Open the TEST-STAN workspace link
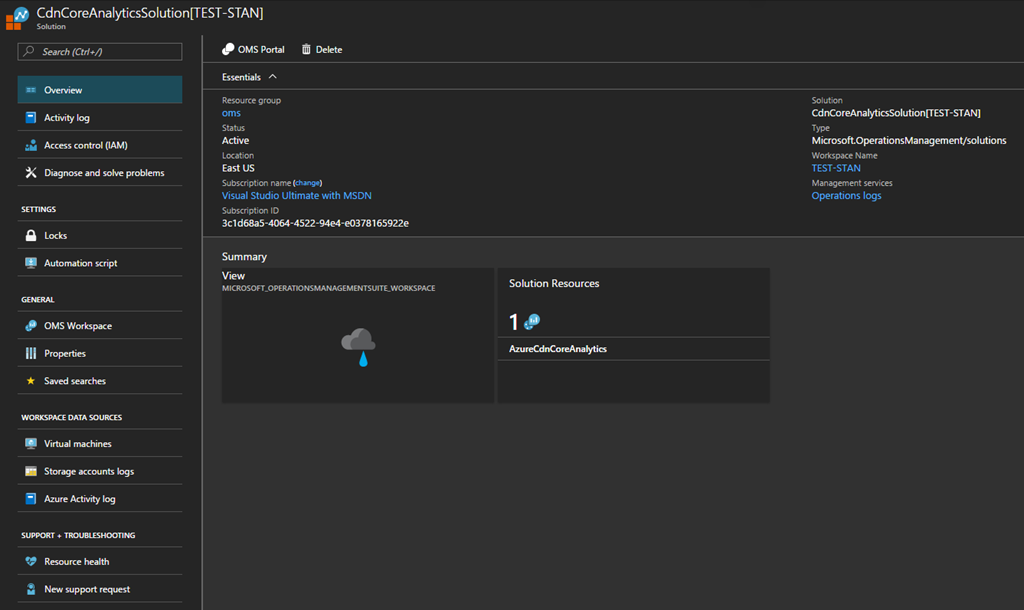The width and height of the screenshot is (1024, 610). [x=836, y=168]
